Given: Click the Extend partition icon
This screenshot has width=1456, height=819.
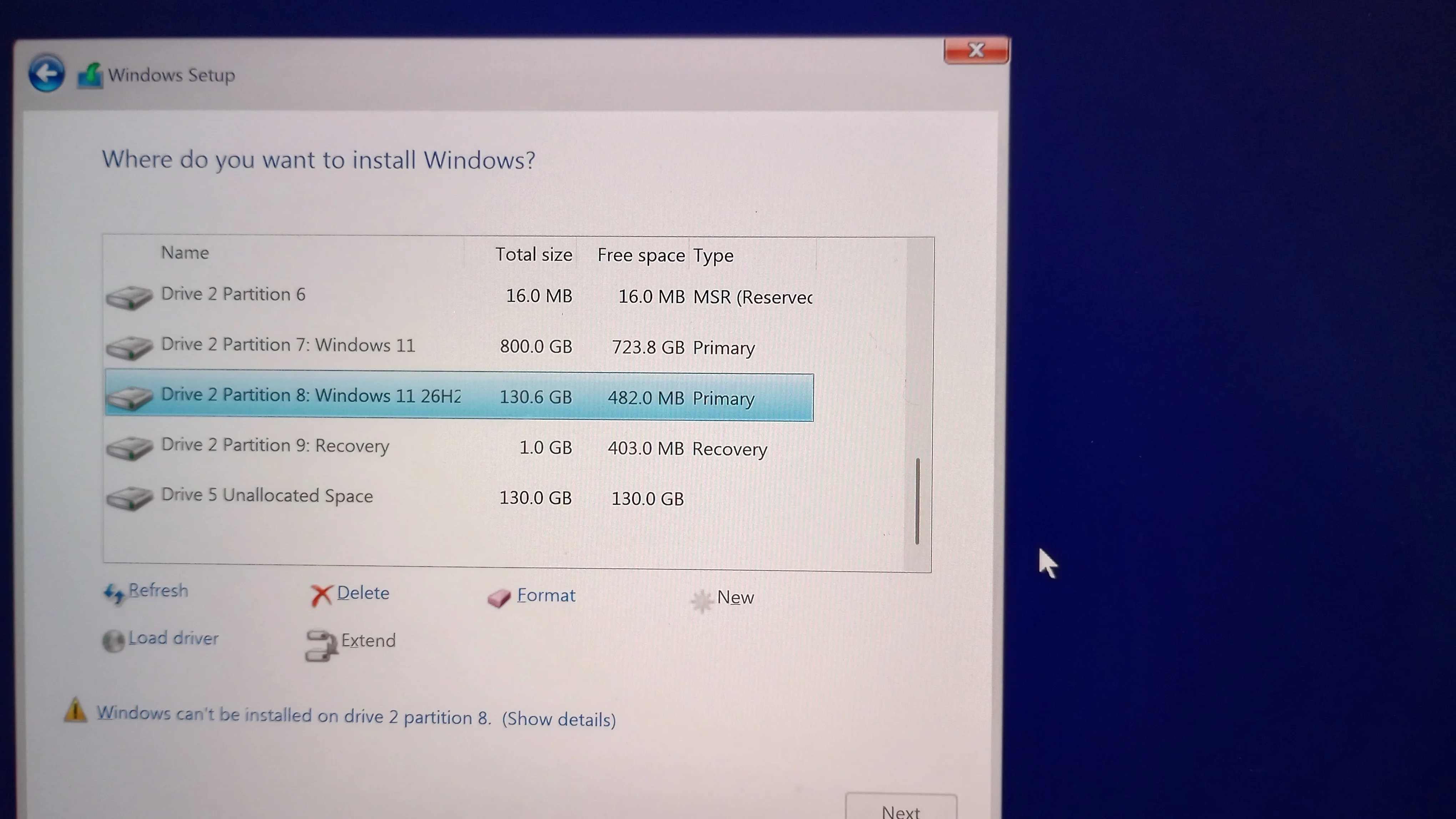Looking at the screenshot, I should coord(321,646).
